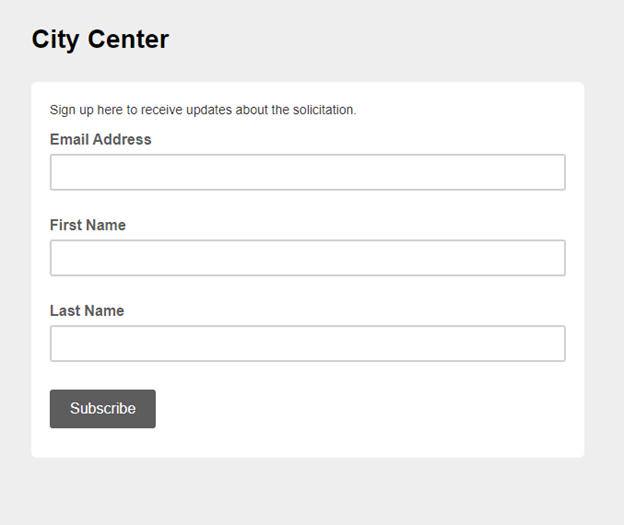
Task: Click the word "Center" in the heading
Action: [x=127, y=39]
